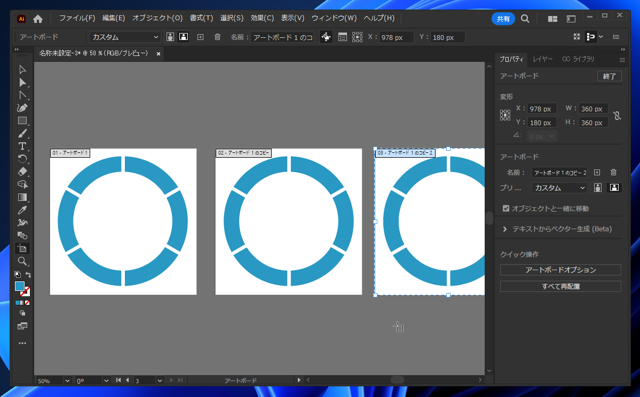
Task: Set stroke to none below swatches
Action: coord(27,303)
